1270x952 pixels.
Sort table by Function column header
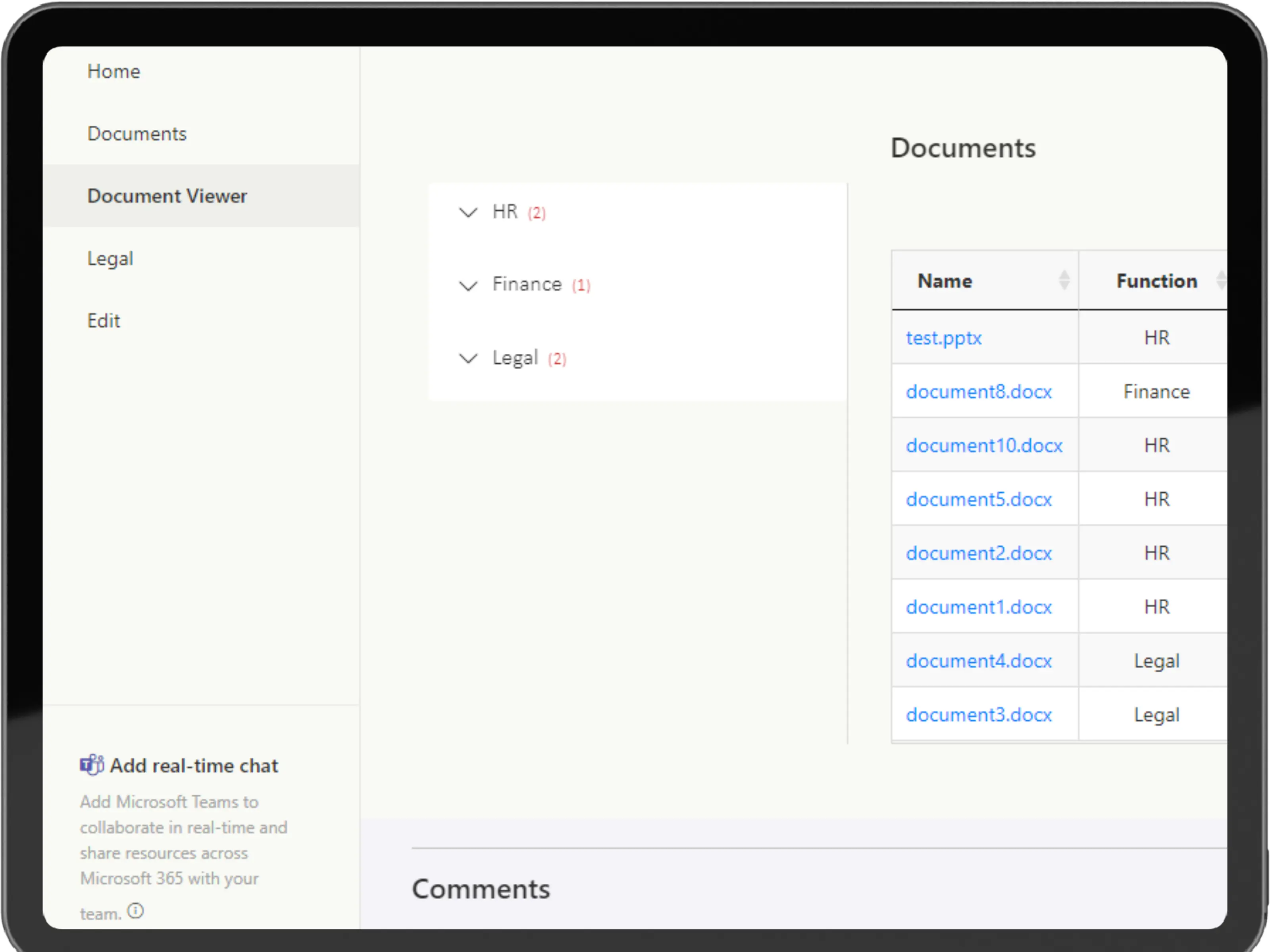[1156, 280]
